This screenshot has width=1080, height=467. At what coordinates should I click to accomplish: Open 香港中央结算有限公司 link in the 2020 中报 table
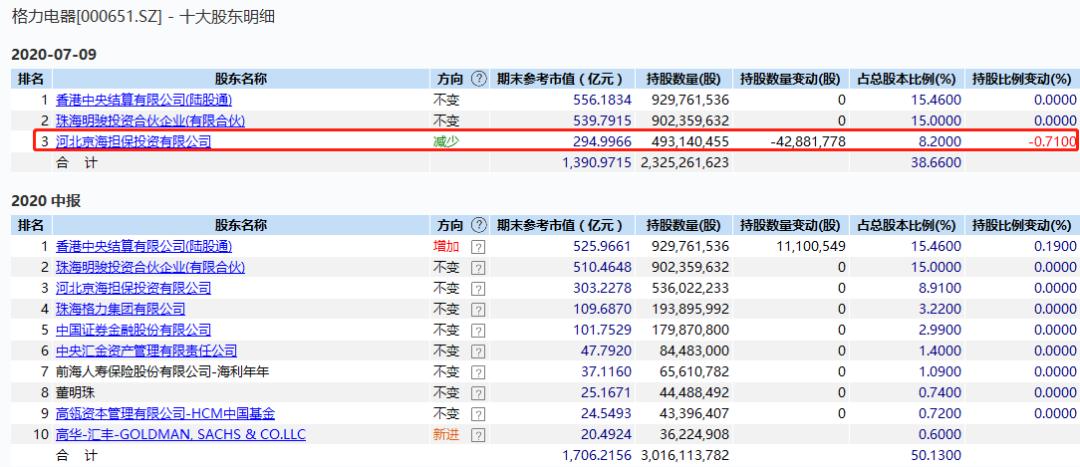click(144, 246)
